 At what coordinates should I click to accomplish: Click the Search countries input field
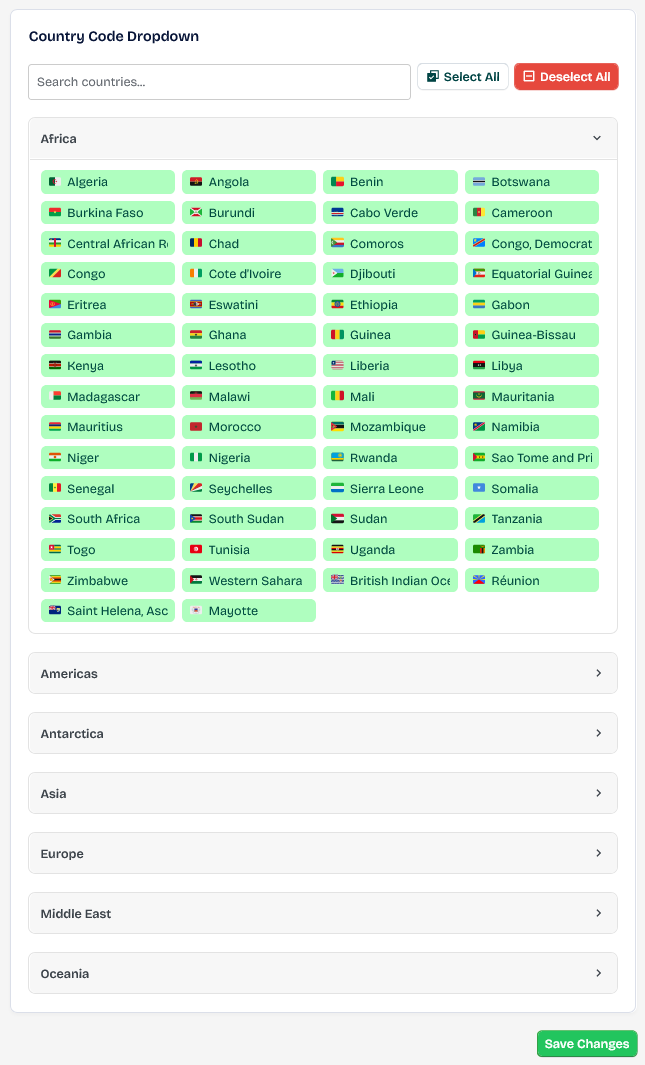[219, 82]
